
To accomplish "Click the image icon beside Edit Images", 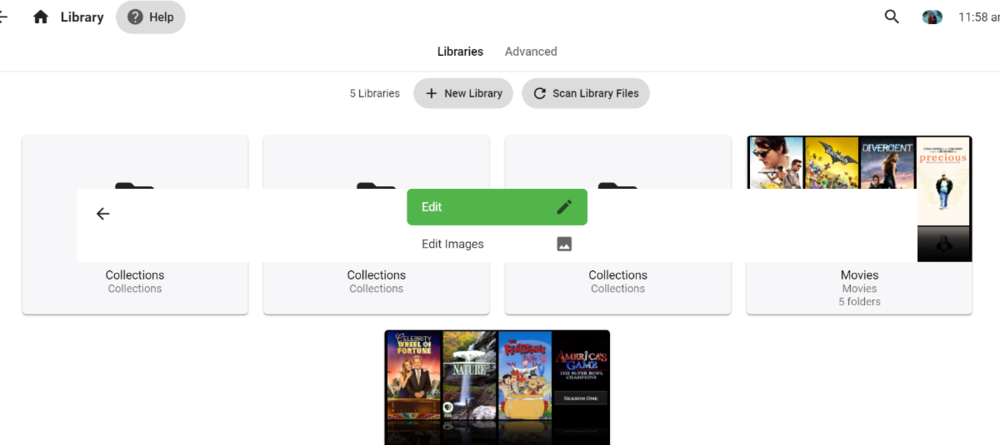I will coord(564,244).
